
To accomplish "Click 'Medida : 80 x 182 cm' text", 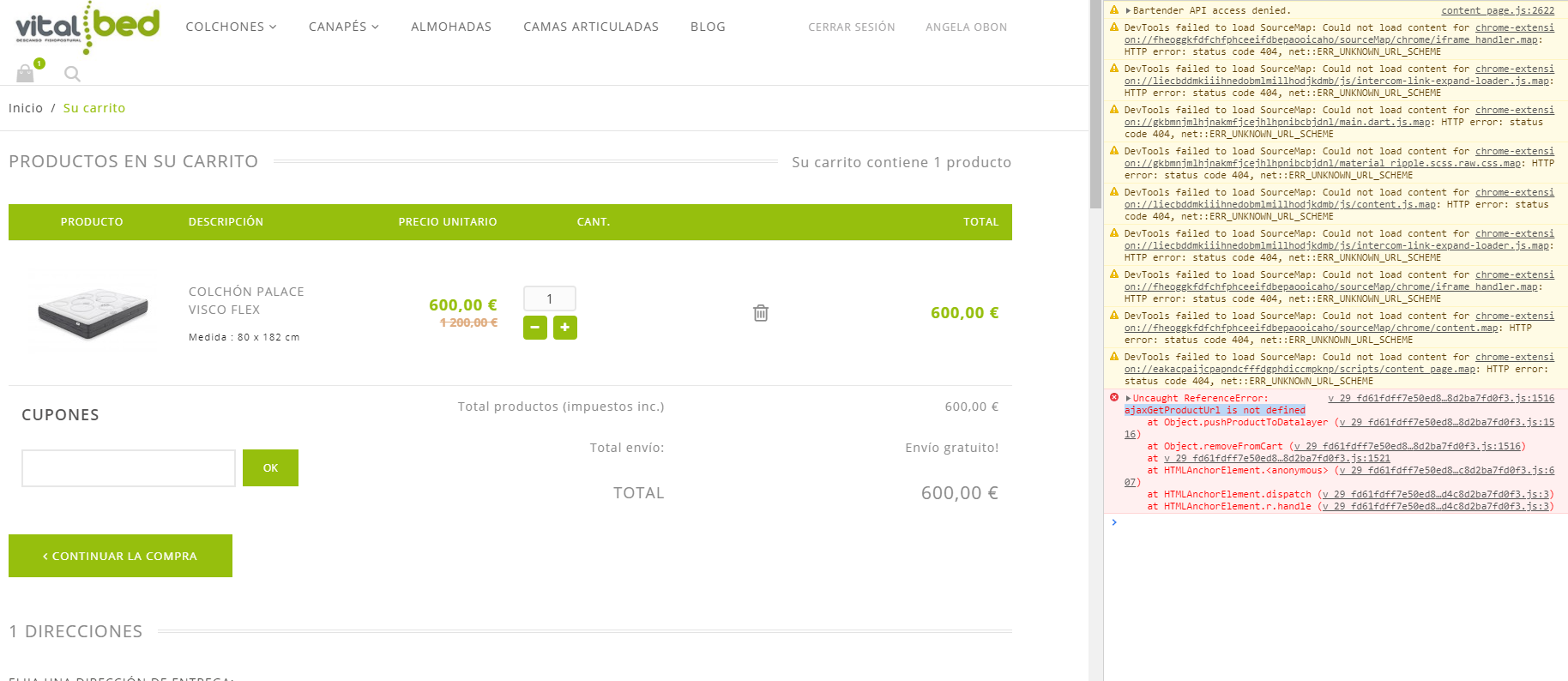I will pos(244,337).
